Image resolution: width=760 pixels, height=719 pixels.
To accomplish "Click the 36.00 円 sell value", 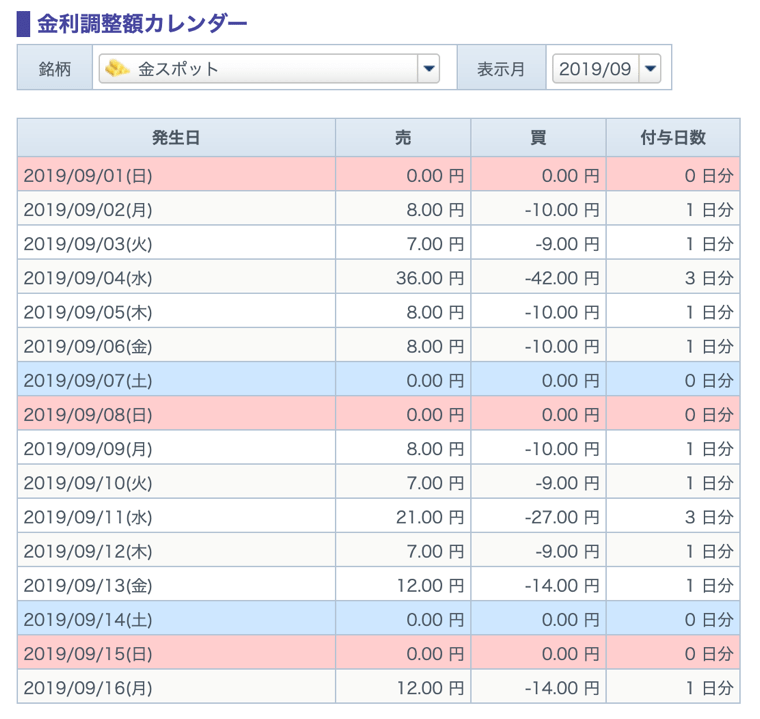I will point(430,278).
